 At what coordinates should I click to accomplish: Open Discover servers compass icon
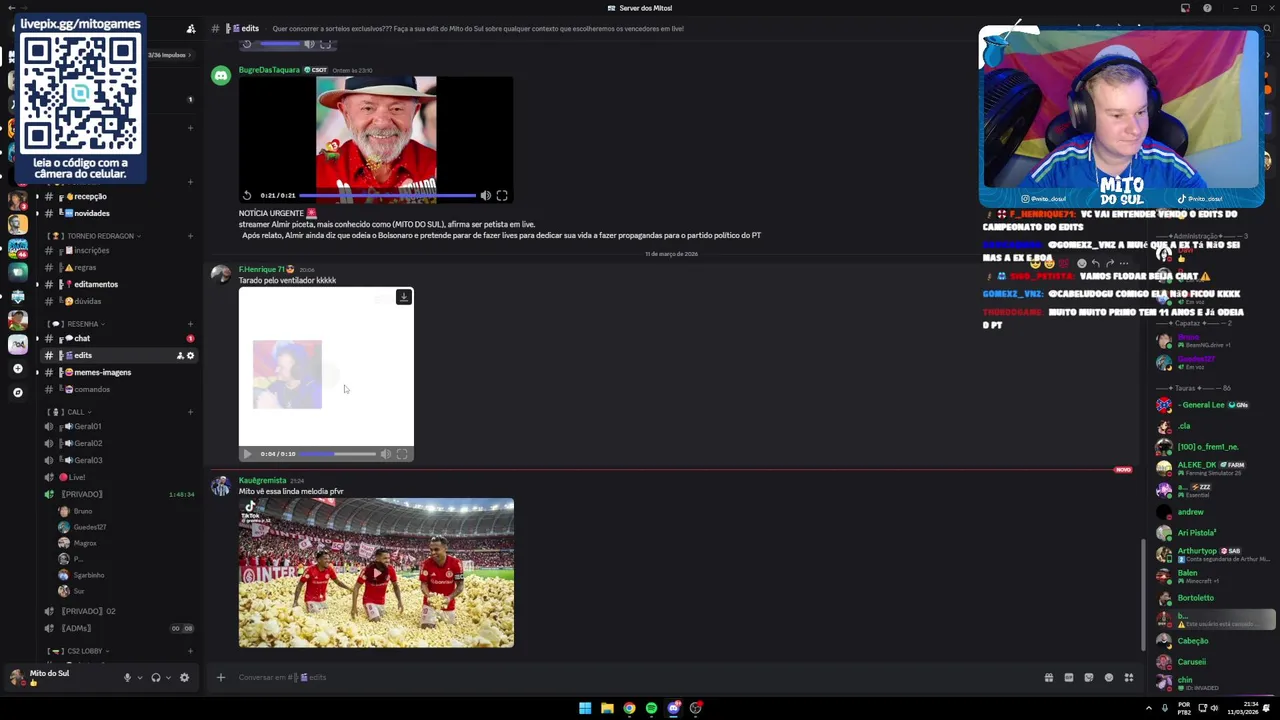[x=17, y=393]
